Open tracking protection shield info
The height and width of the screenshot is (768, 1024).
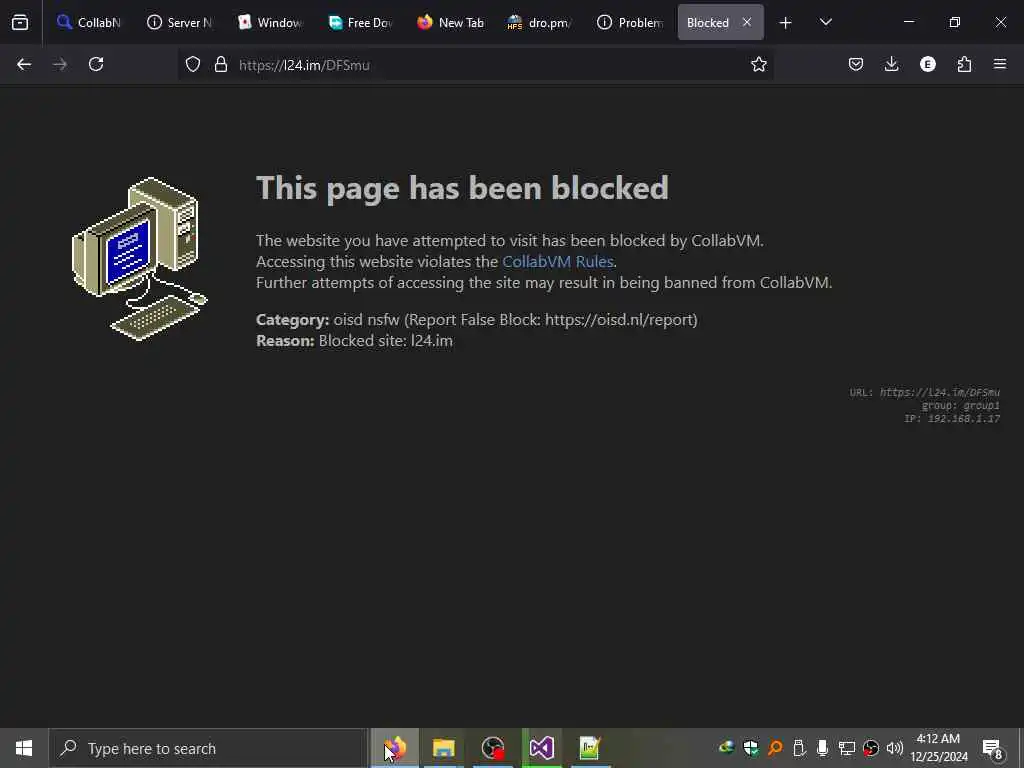pyautogui.click(x=193, y=64)
